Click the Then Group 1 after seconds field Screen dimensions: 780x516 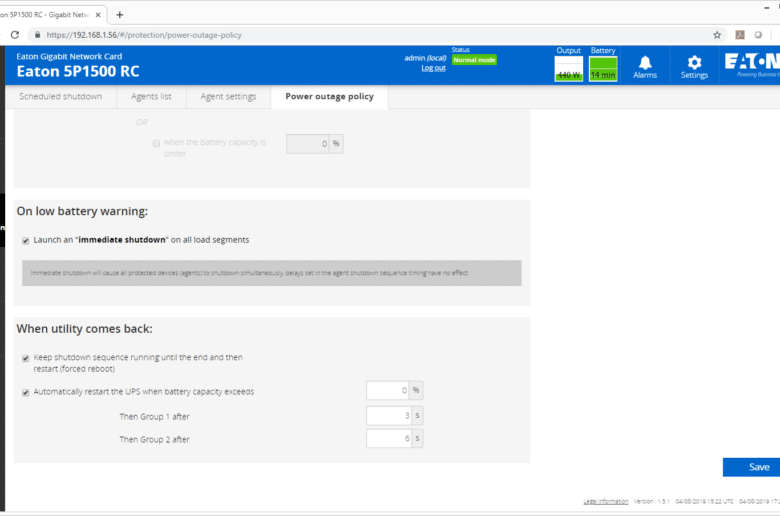coord(389,415)
